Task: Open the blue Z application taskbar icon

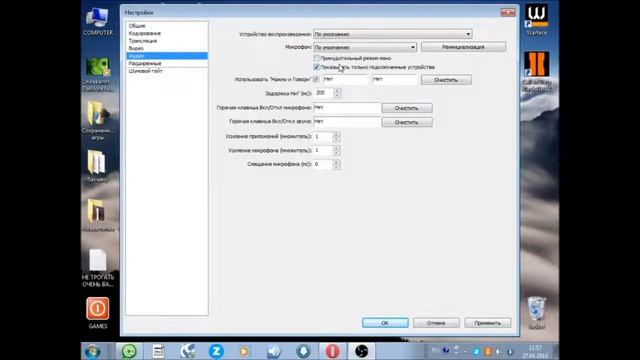Action: (216, 351)
